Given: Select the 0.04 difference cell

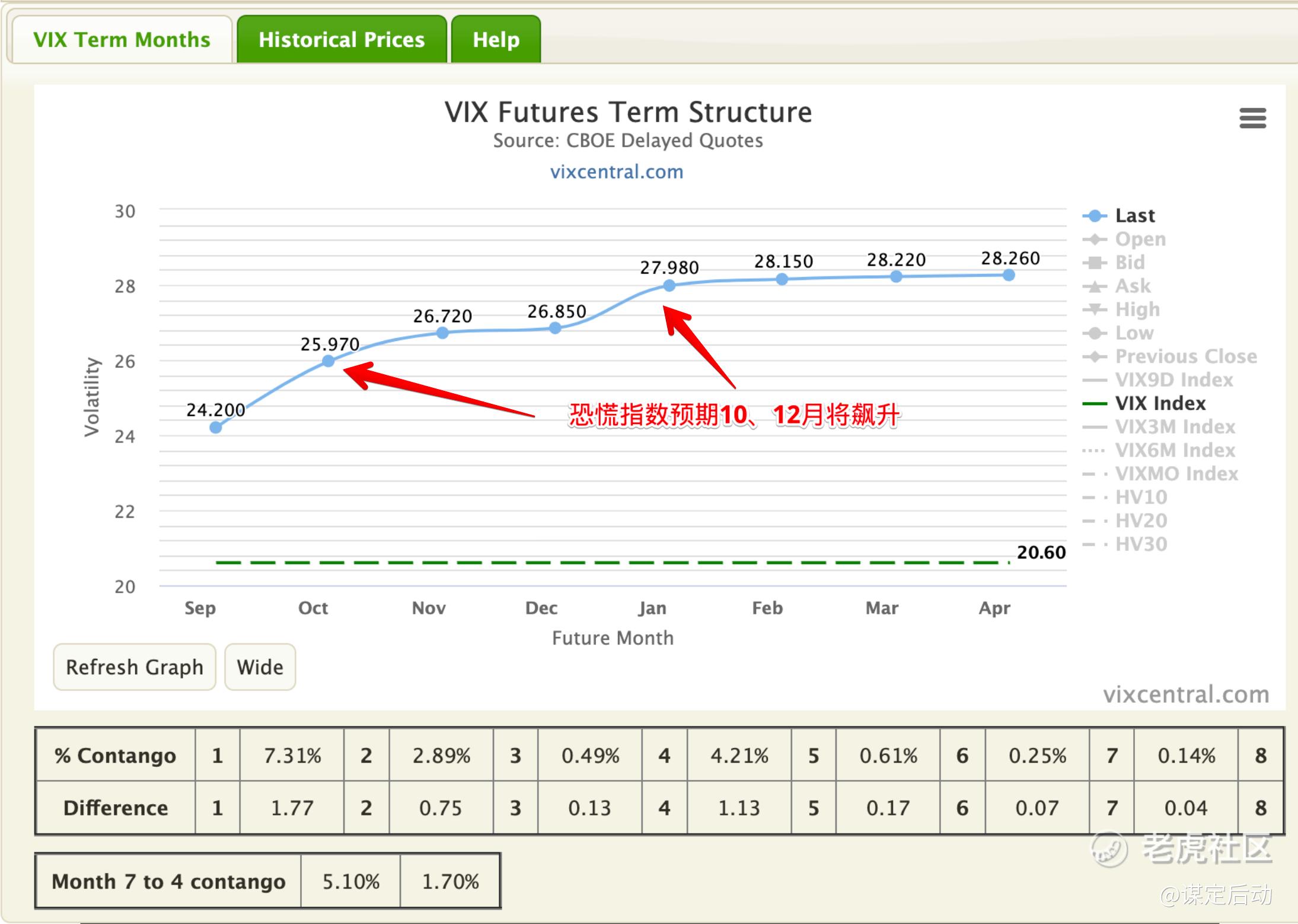Looking at the screenshot, I should click(1187, 808).
